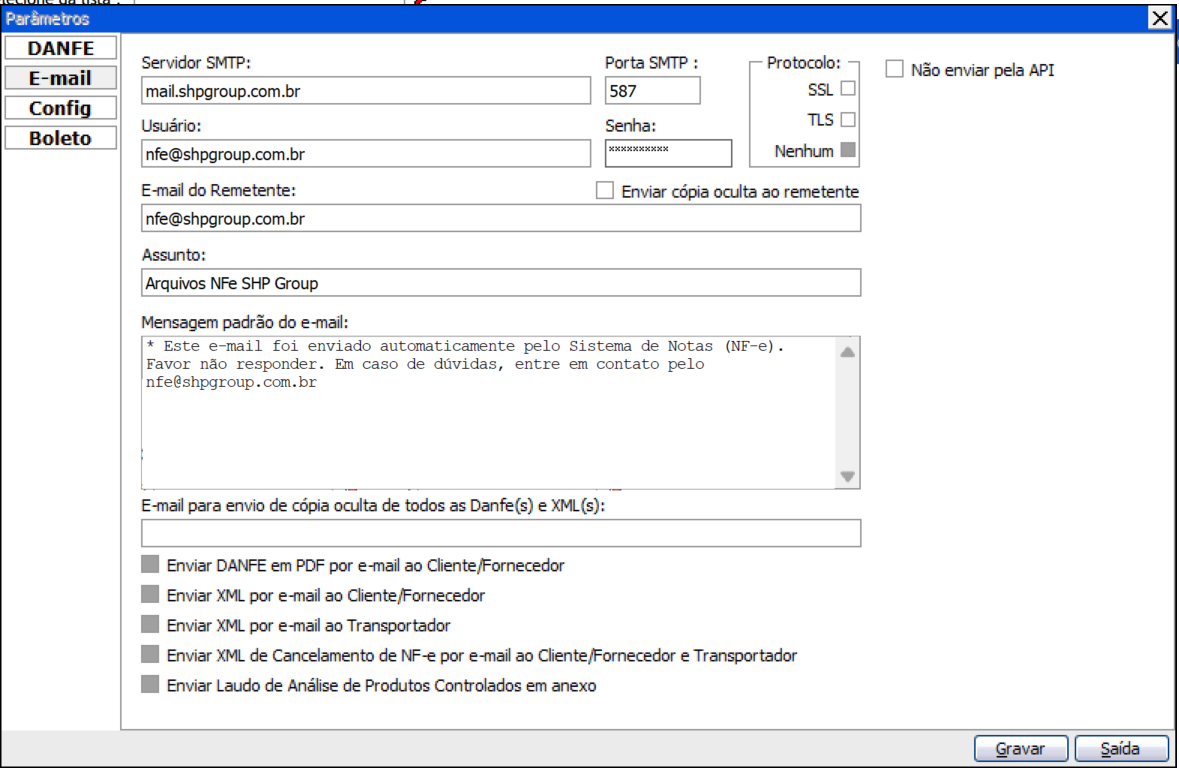The height and width of the screenshot is (771, 1179).
Task: Enable the SSL protocol checkbox
Action: click(x=848, y=89)
